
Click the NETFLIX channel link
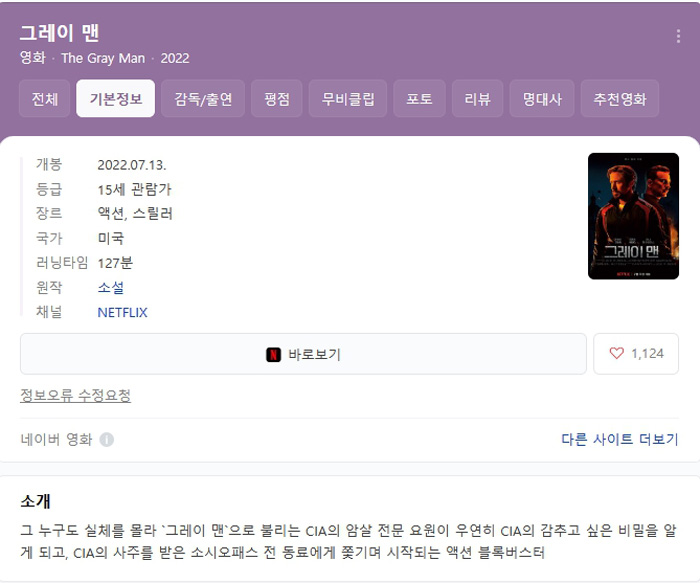122,312
